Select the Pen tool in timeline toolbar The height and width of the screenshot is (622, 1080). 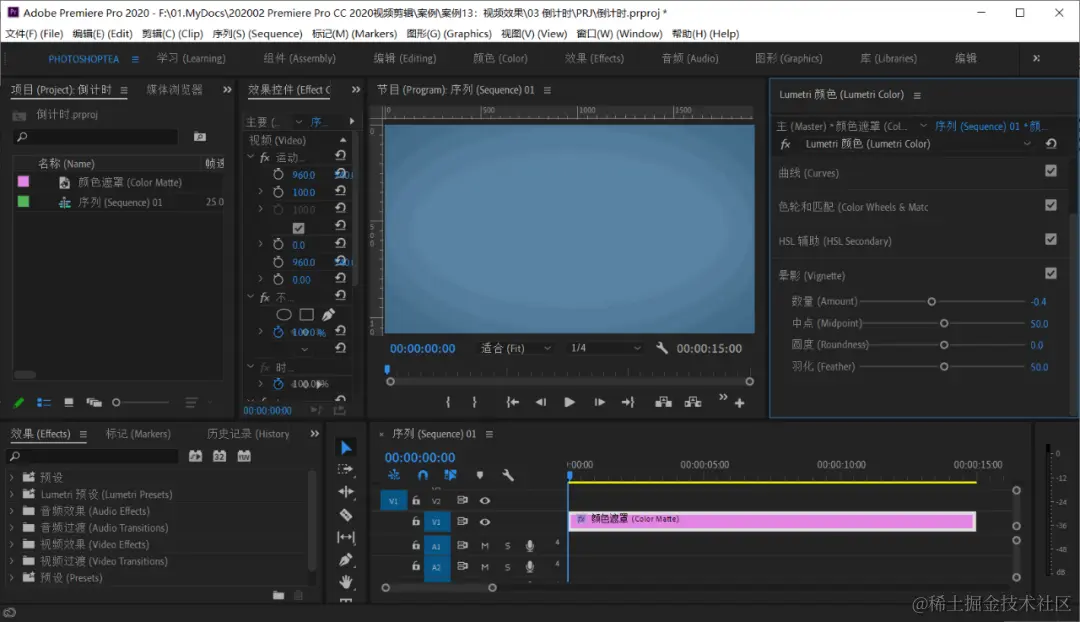coord(346,559)
